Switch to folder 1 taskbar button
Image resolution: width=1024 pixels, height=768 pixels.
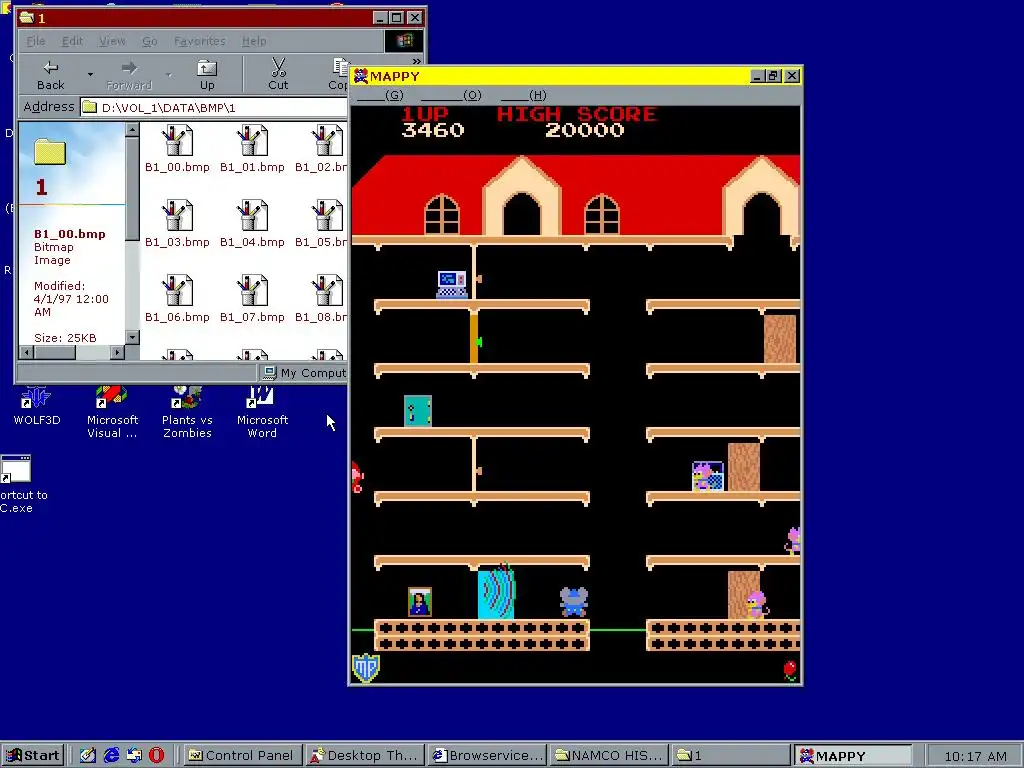[731, 756]
